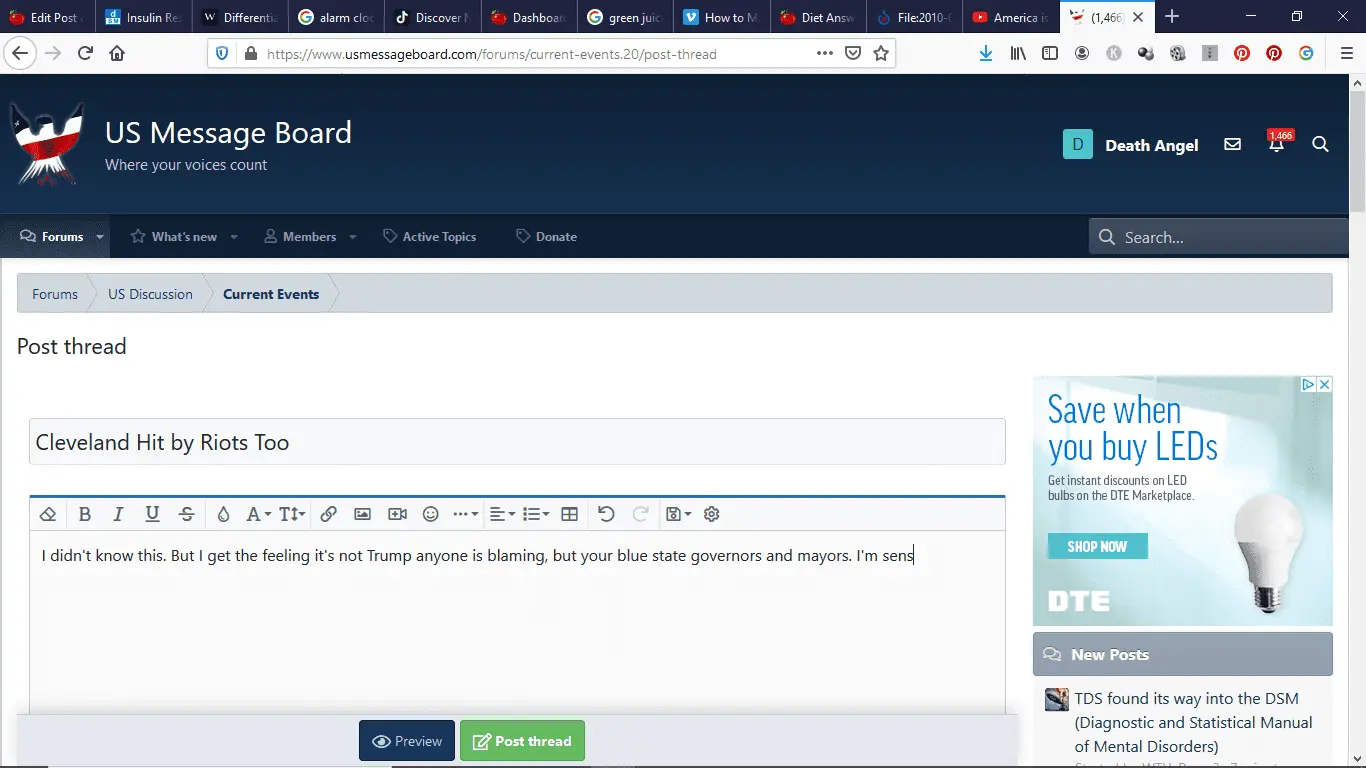Open the Firefox library icon

pos(1018,54)
